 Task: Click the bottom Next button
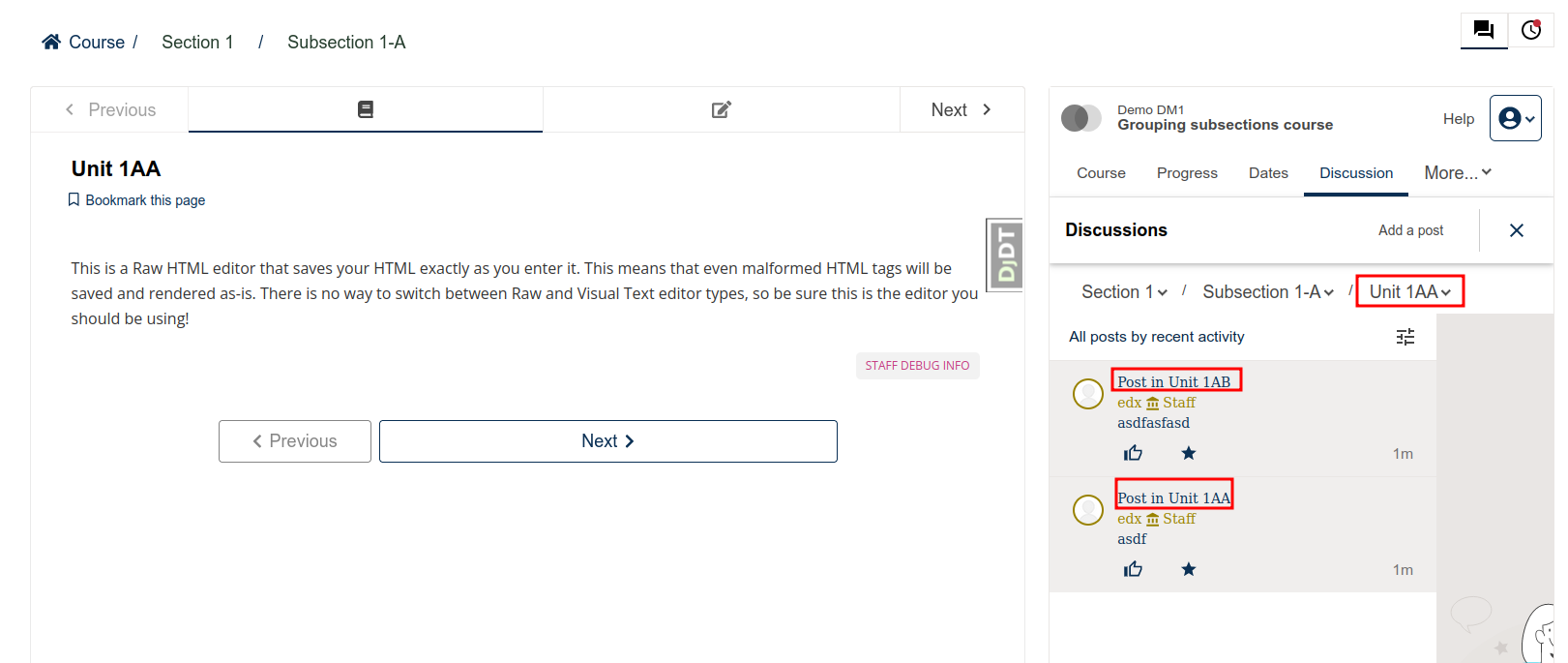(607, 441)
